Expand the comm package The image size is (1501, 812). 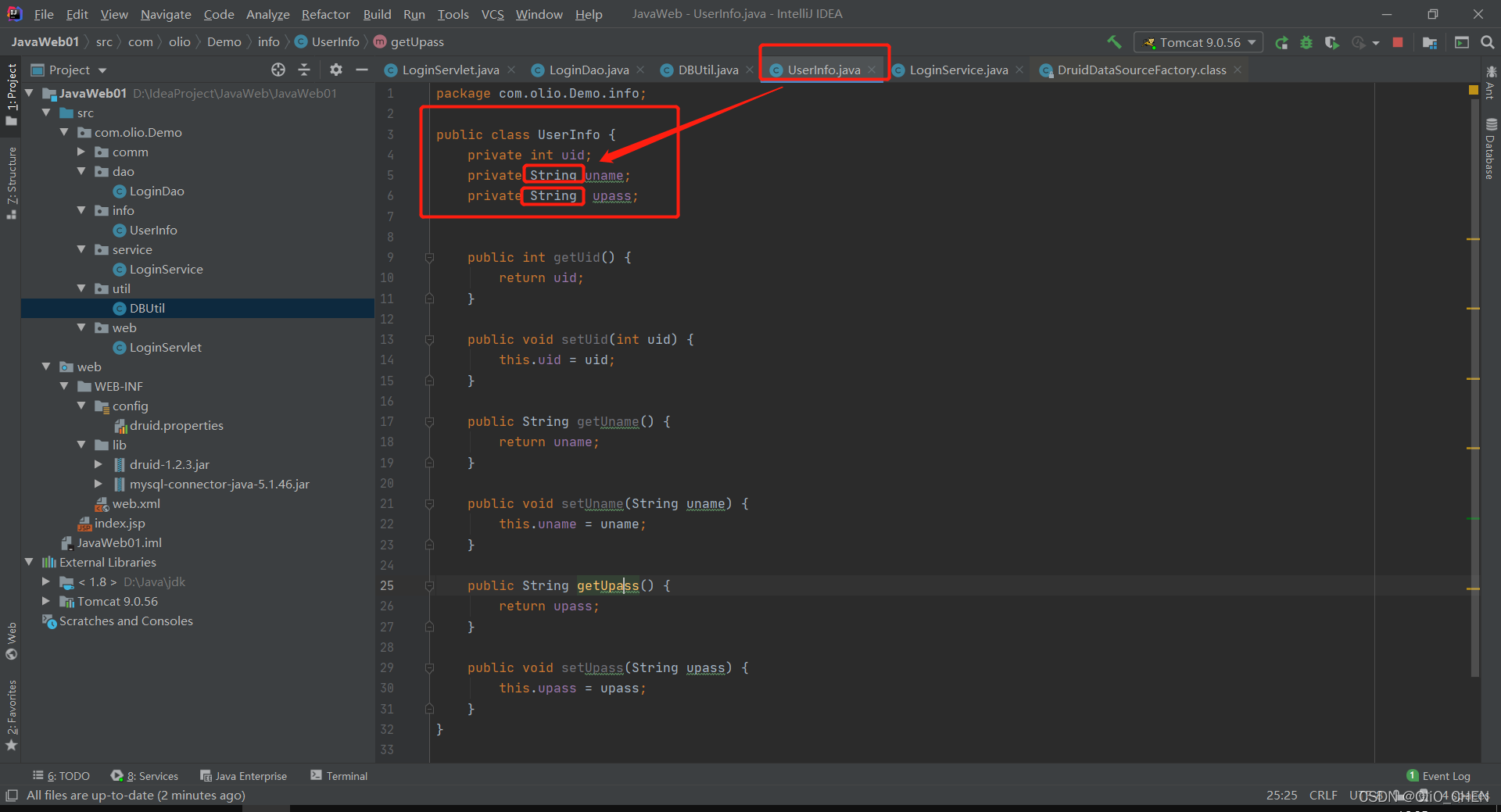point(81,152)
